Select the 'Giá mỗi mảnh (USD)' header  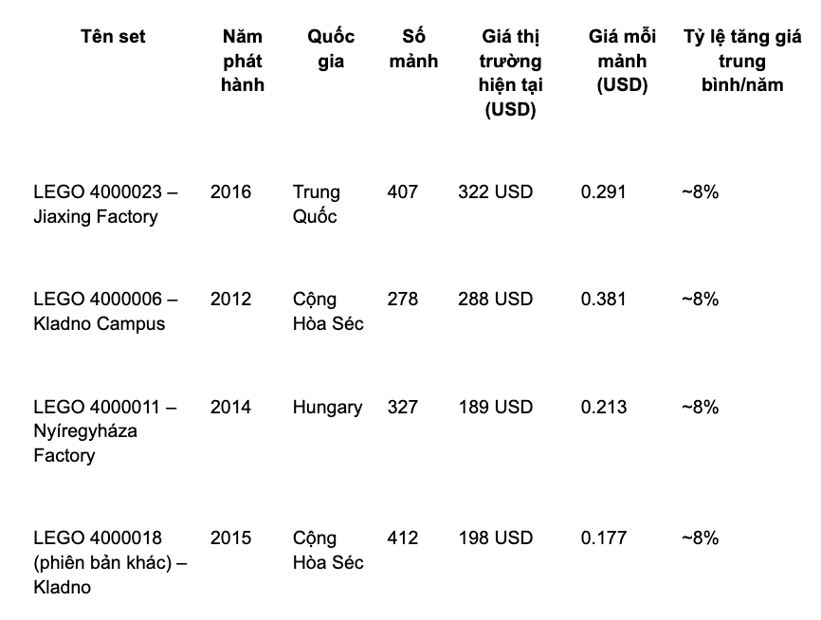point(622,61)
